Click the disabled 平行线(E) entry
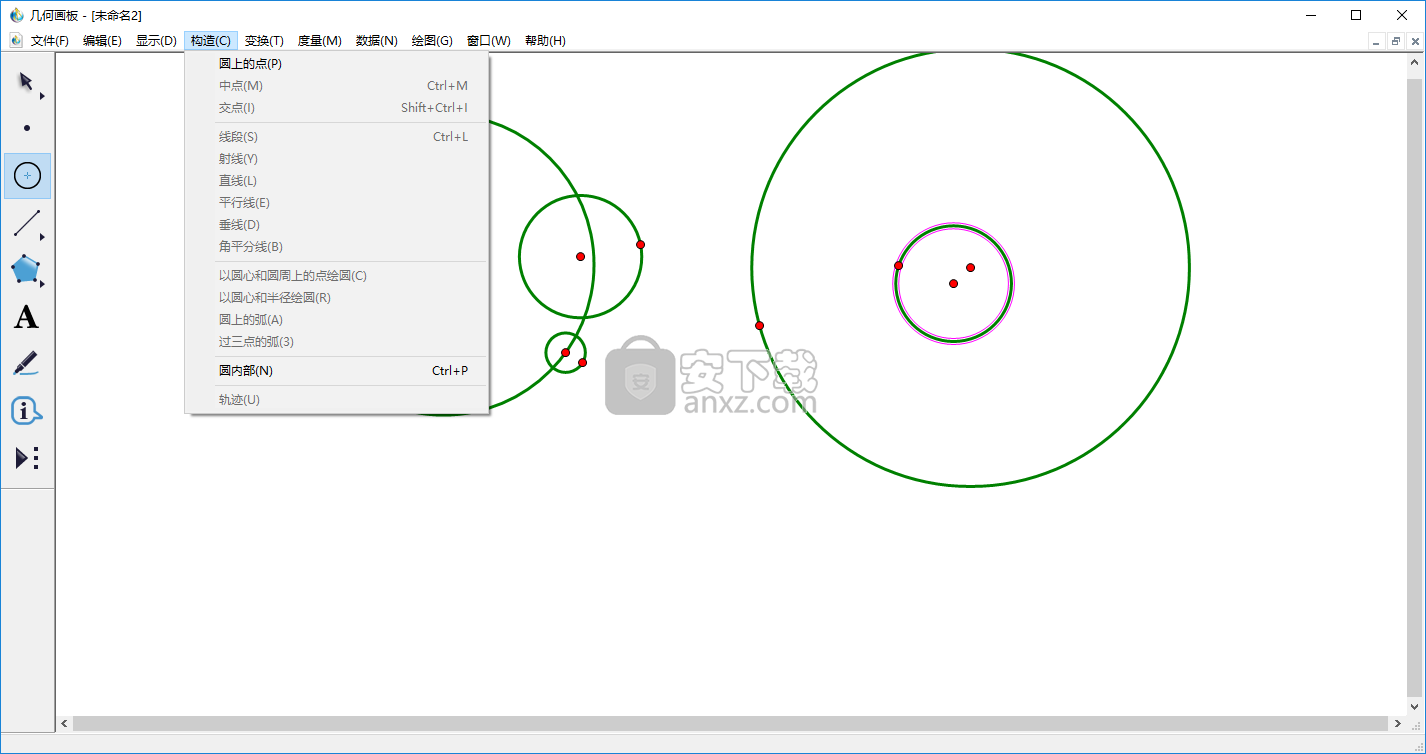Screen dimensions: 1426x754 [337, 203]
